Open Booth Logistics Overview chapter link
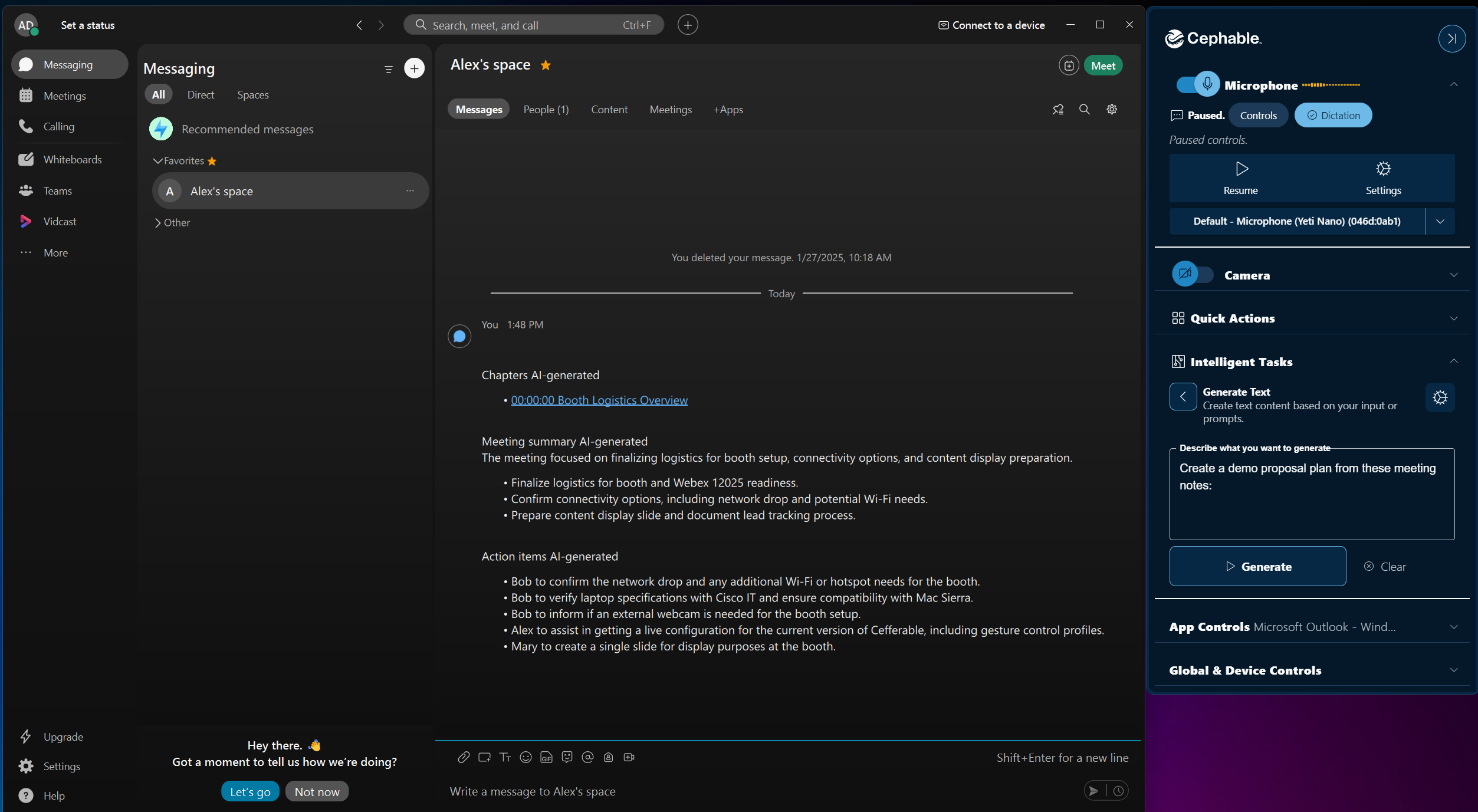1478x812 pixels. (x=599, y=400)
